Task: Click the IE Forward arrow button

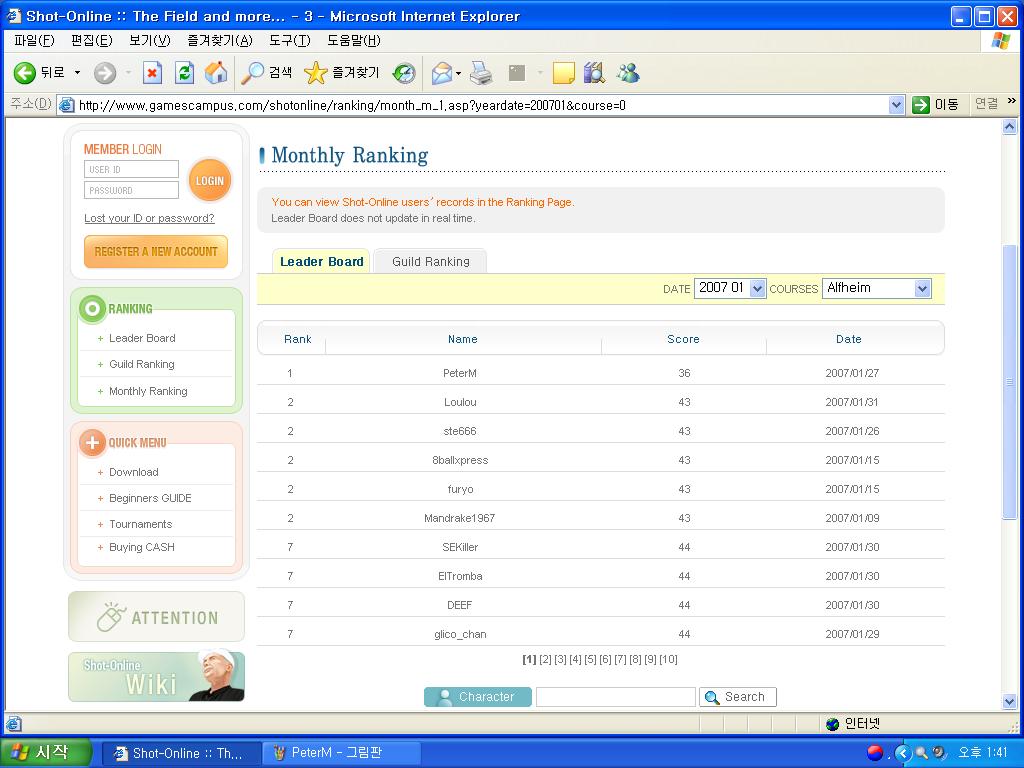Action: [104, 73]
